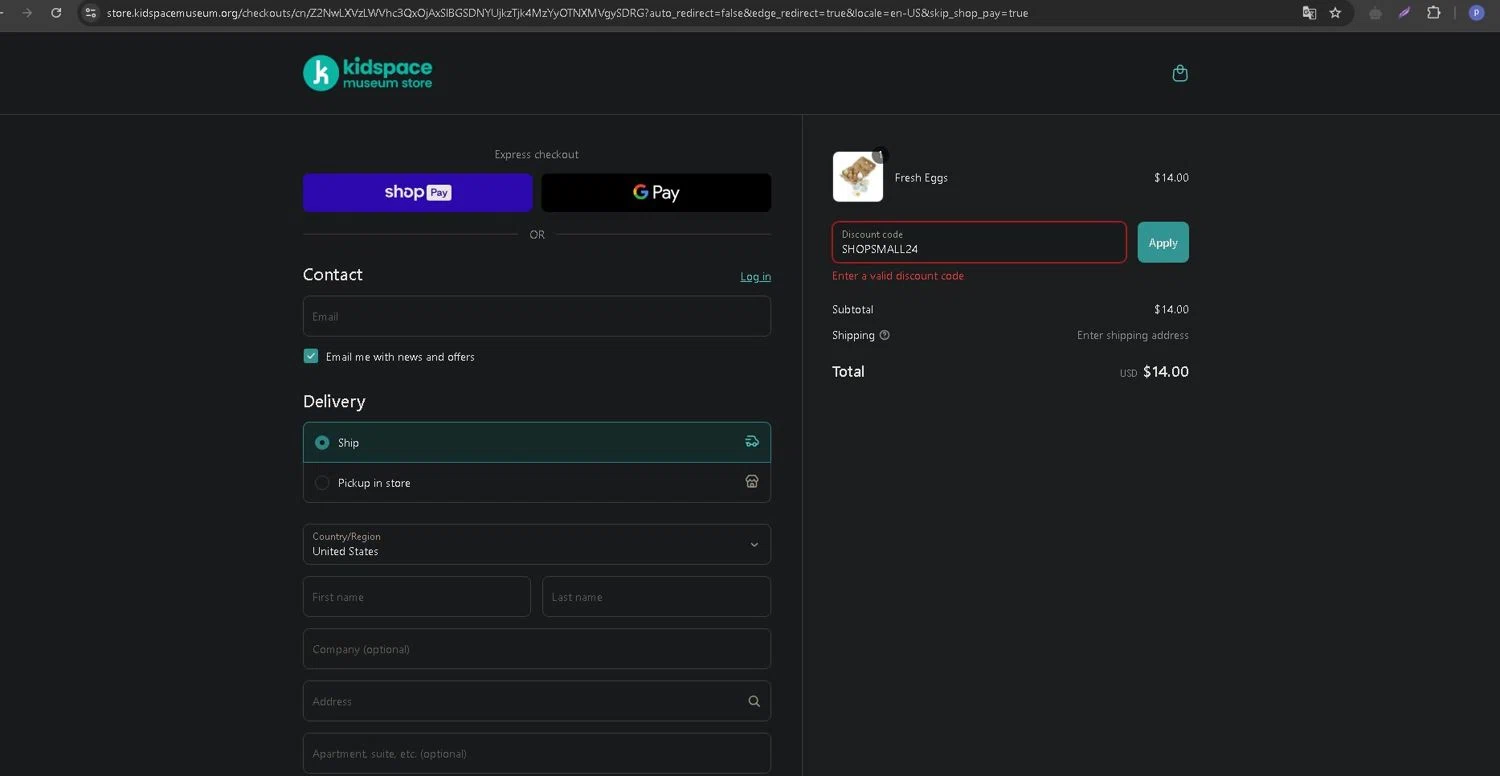Focus the Email input field
This screenshot has width=1500, height=776.
coord(537,316)
